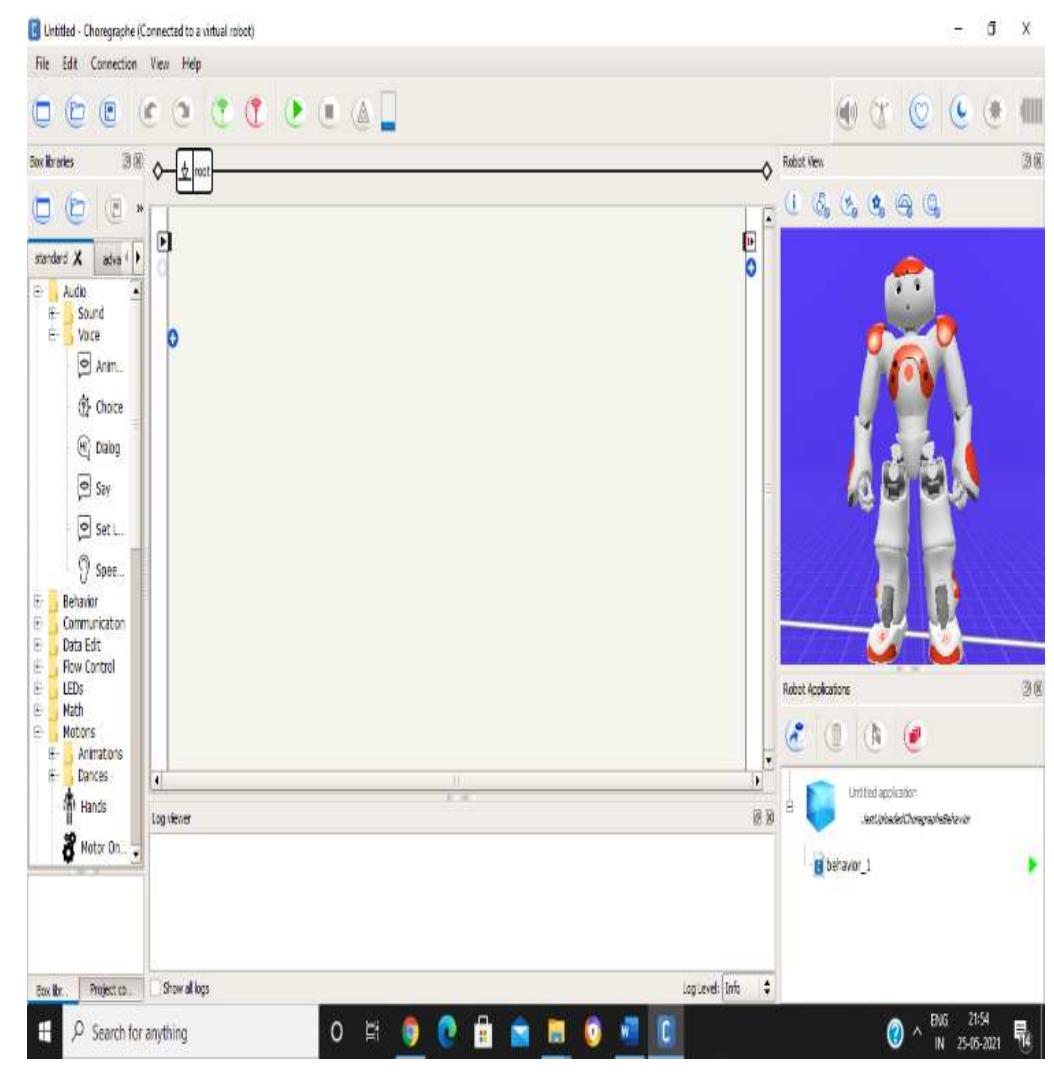
Task: Select the Say box in library
Action: (x=94, y=488)
